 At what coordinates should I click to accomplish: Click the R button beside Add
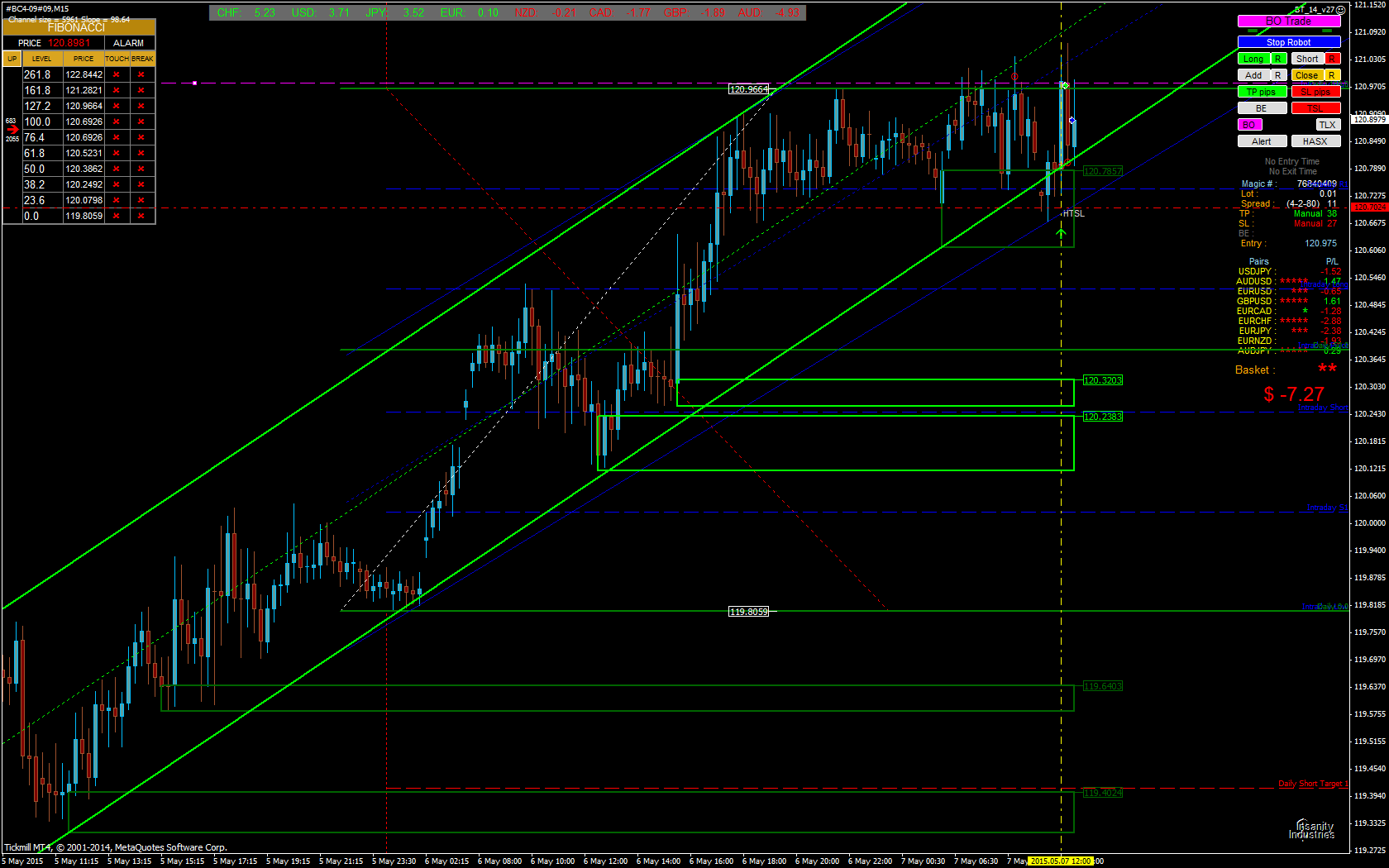(1278, 75)
